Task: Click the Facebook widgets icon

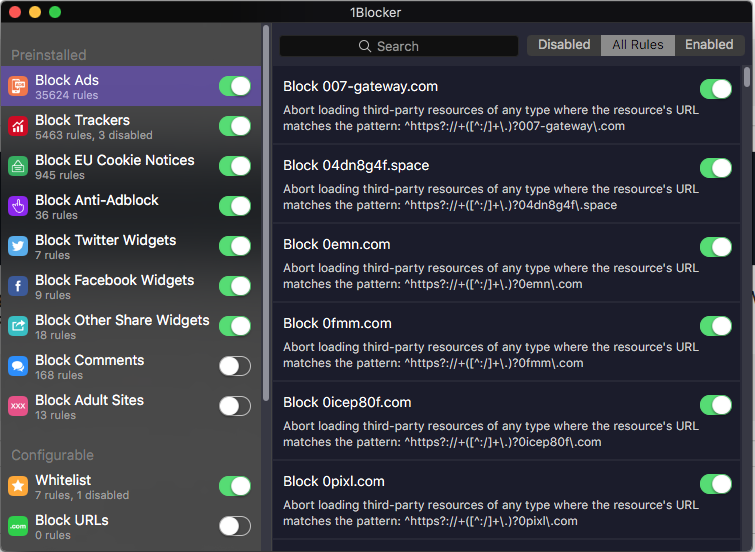Action: pos(18,287)
